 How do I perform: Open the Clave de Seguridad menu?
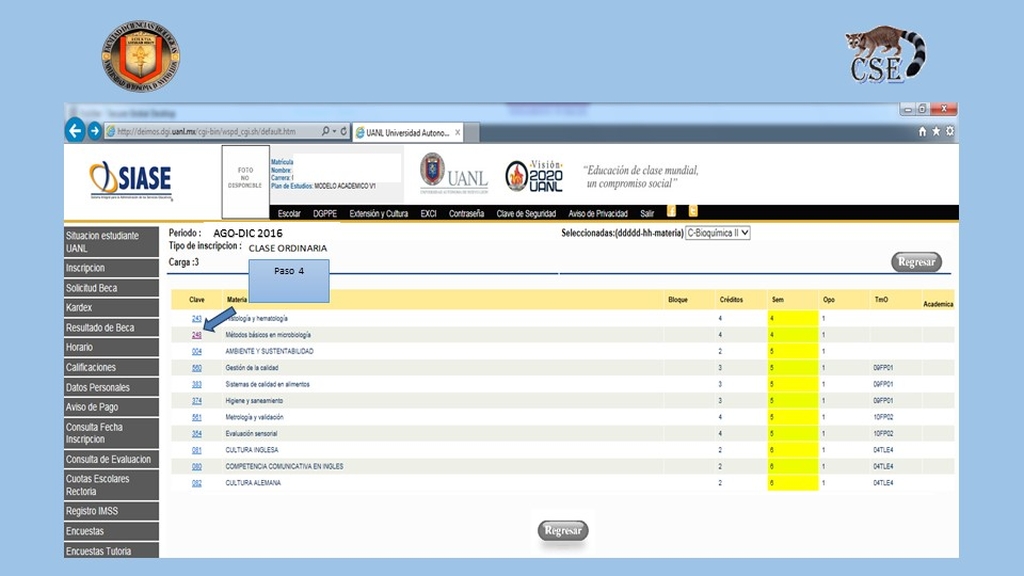tap(526, 214)
